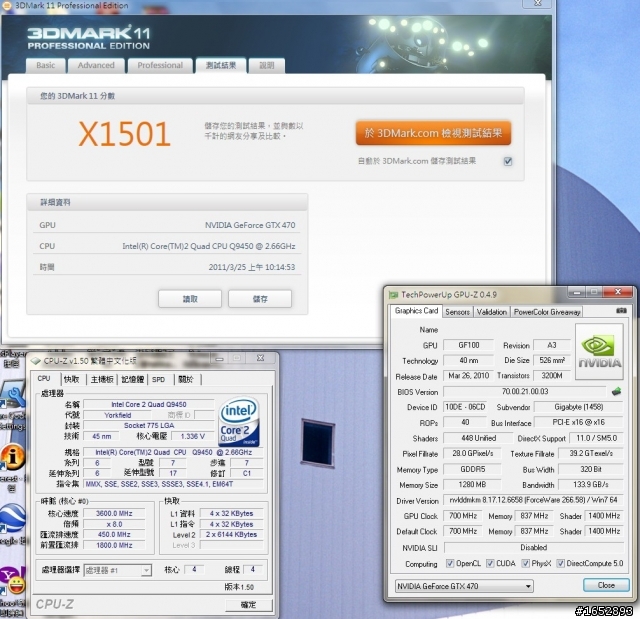This screenshot has width=640, height=619.
Task: Click the X1501 score text
Action: pos(124,134)
